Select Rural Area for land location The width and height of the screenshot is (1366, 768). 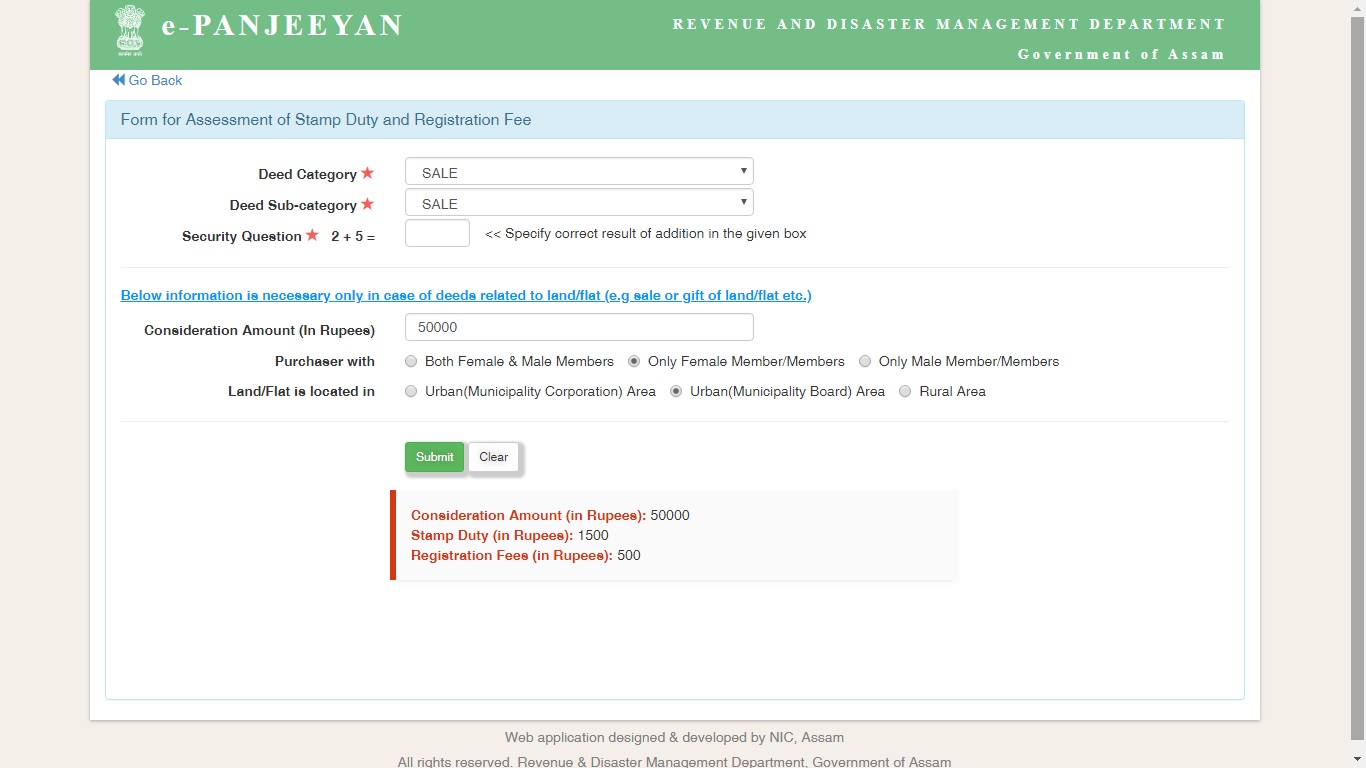coord(905,391)
